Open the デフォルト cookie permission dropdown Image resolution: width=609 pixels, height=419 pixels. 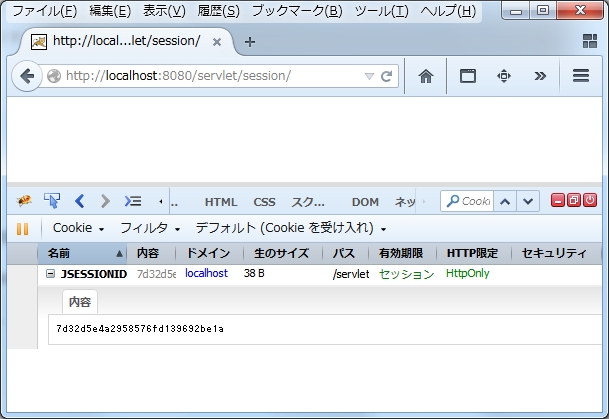click(291, 228)
